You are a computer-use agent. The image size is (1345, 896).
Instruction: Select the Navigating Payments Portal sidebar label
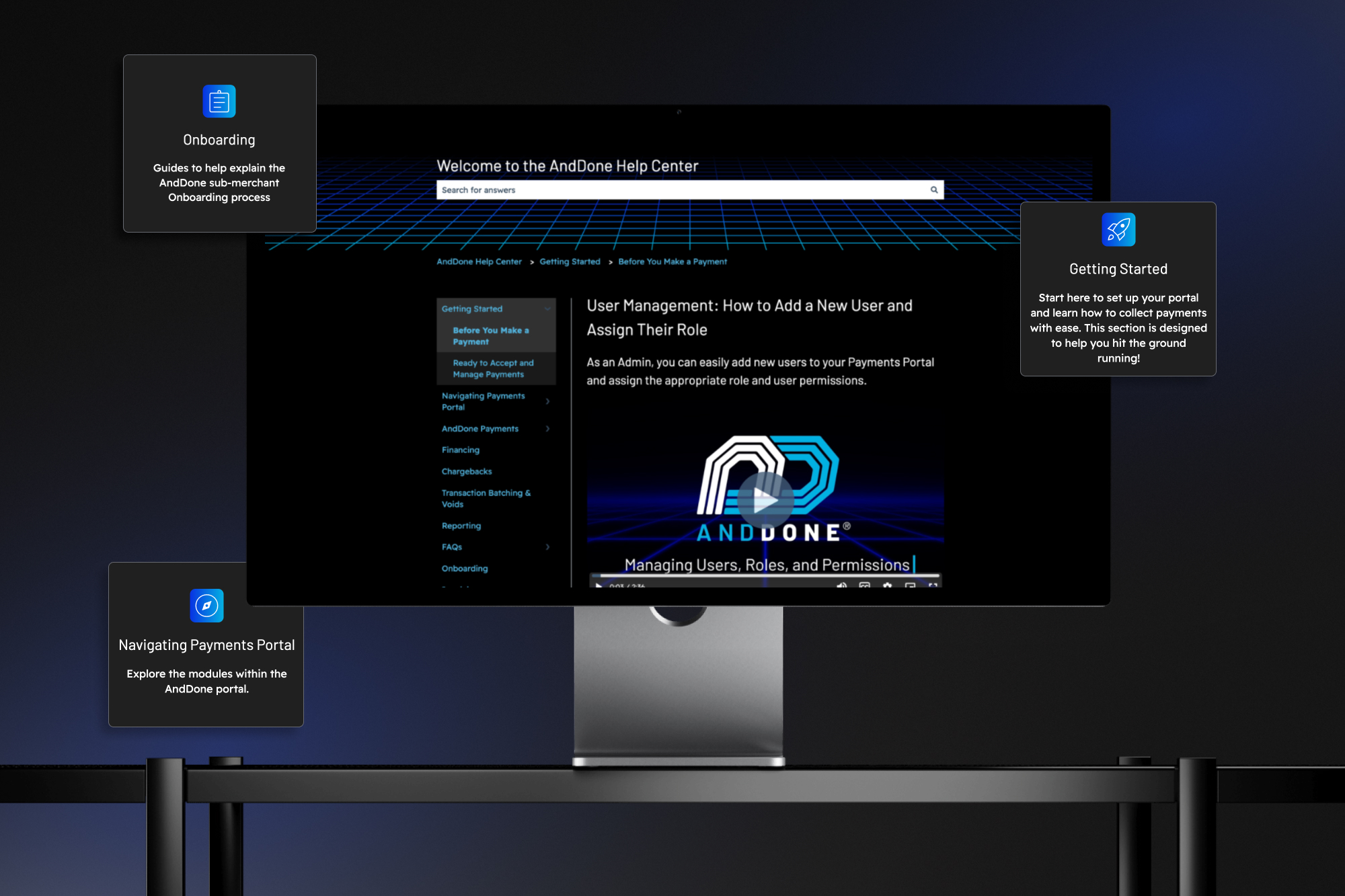pyautogui.click(x=483, y=401)
